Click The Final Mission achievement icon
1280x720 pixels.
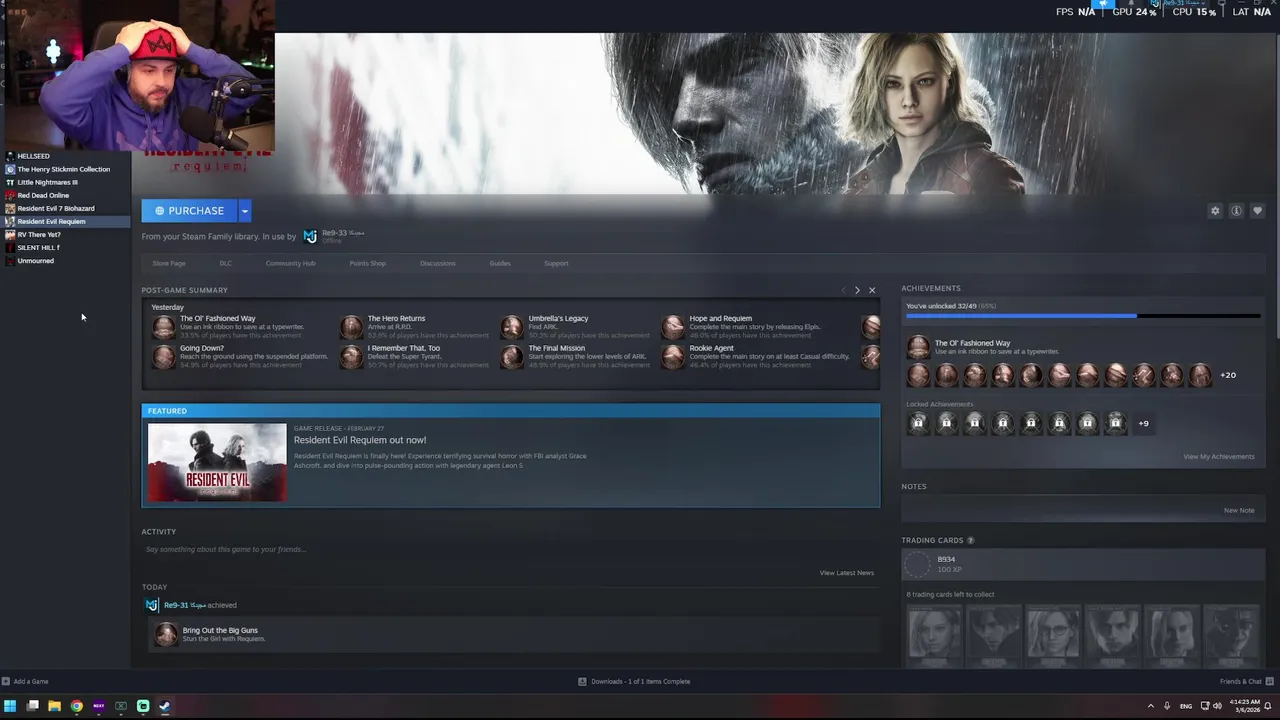[x=512, y=356]
